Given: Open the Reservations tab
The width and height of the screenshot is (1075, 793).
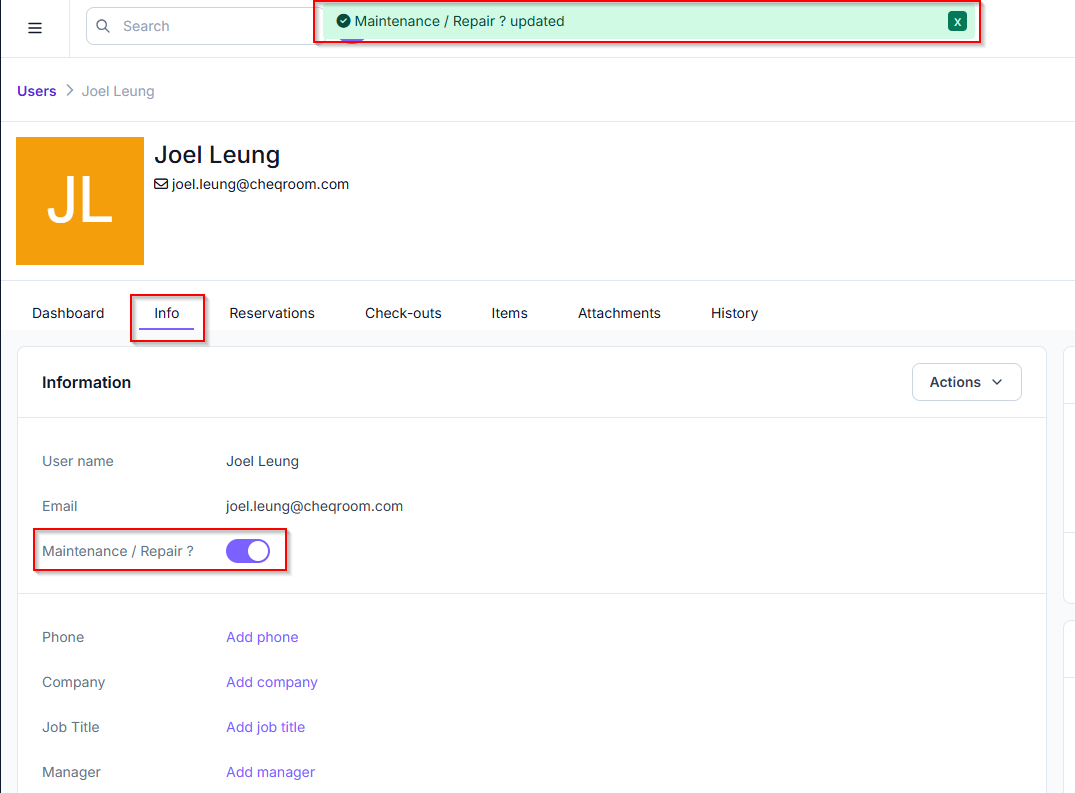Looking at the screenshot, I should click(x=272, y=313).
